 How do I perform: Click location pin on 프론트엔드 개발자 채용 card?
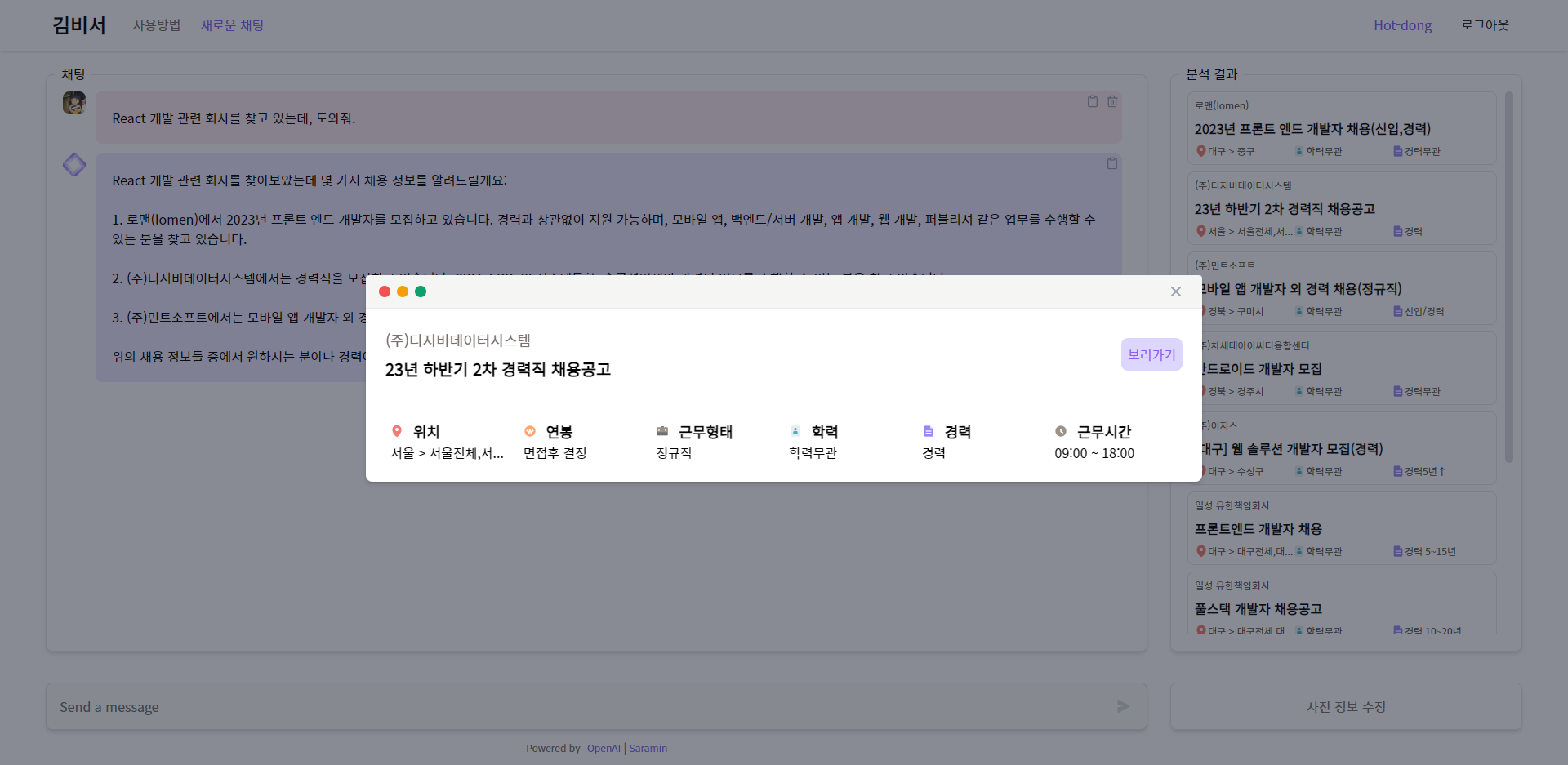pos(1201,551)
